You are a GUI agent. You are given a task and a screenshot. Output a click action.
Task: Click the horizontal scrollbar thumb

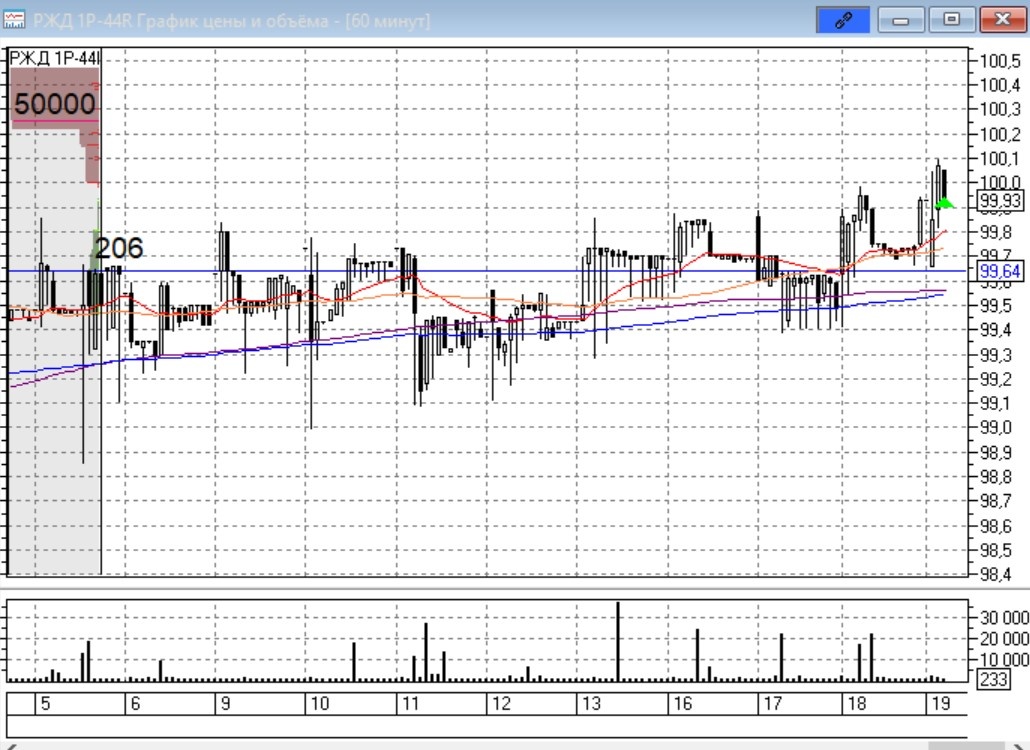[x=966, y=746]
